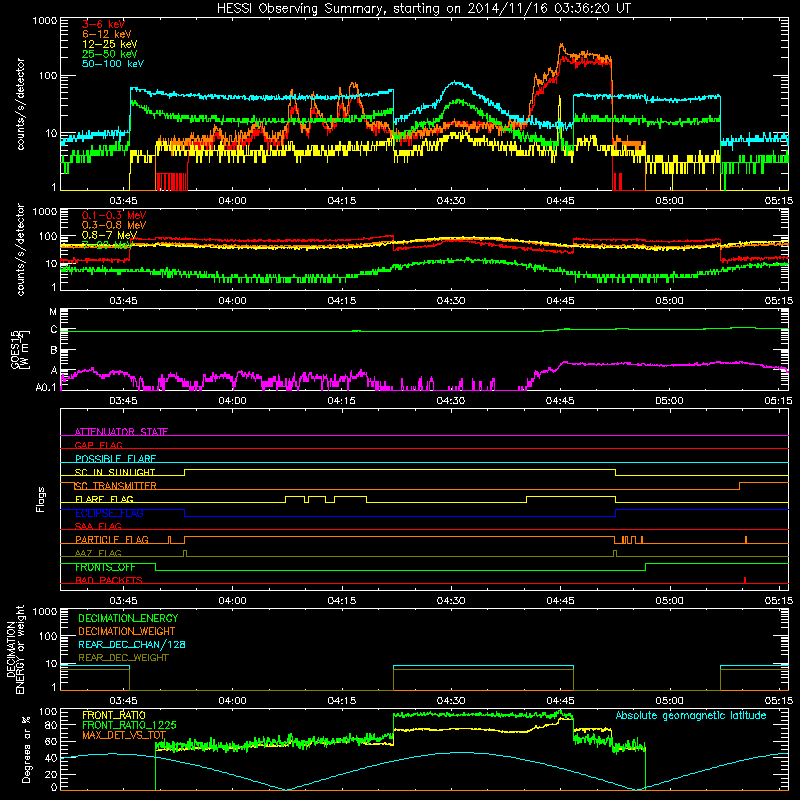Click 04:00 time tick under MeV panel
The image size is (800, 800).
[x=233, y=301]
